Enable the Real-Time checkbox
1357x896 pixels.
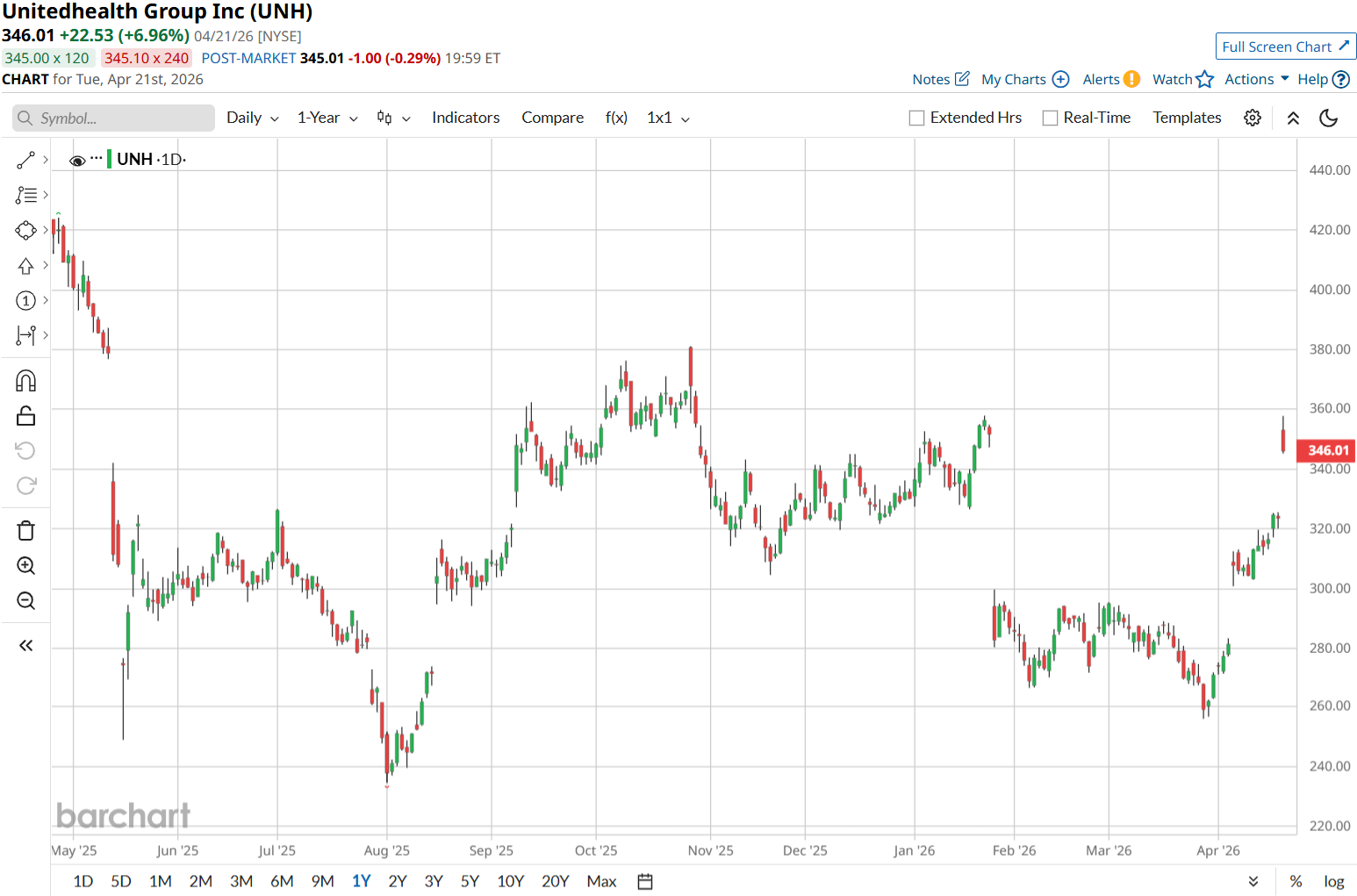(1050, 118)
